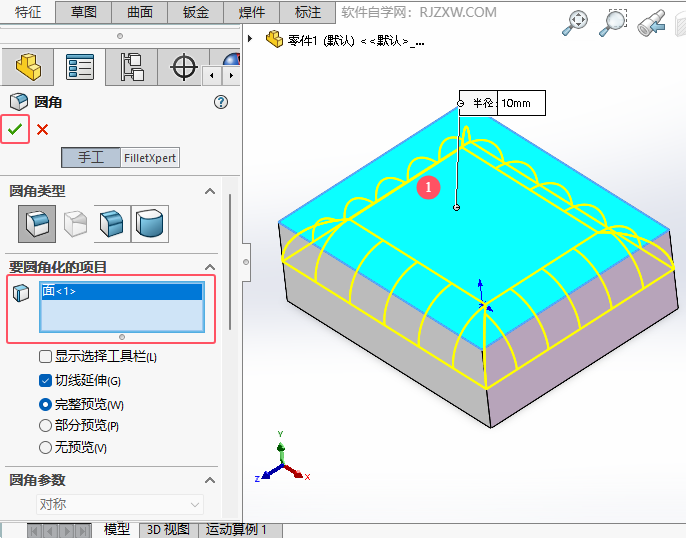This screenshot has width=686, height=538.
Task: Click Previous View icon
Action: [x=651, y=23]
